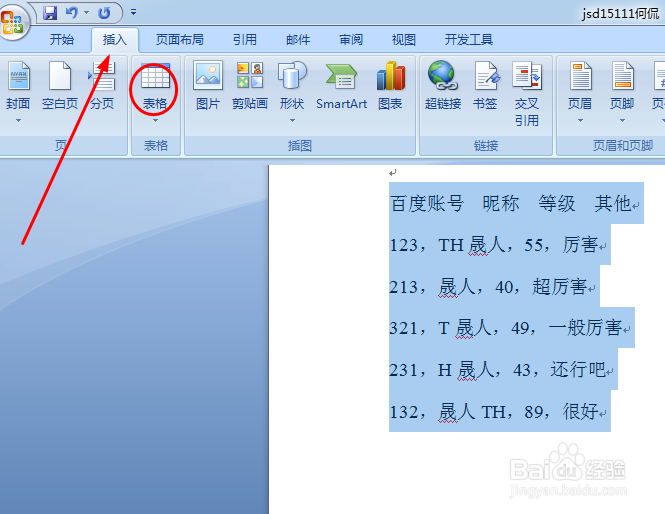This screenshot has height=514, width=665.
Task: Open the 视图 tab
Action: [403, 39]
